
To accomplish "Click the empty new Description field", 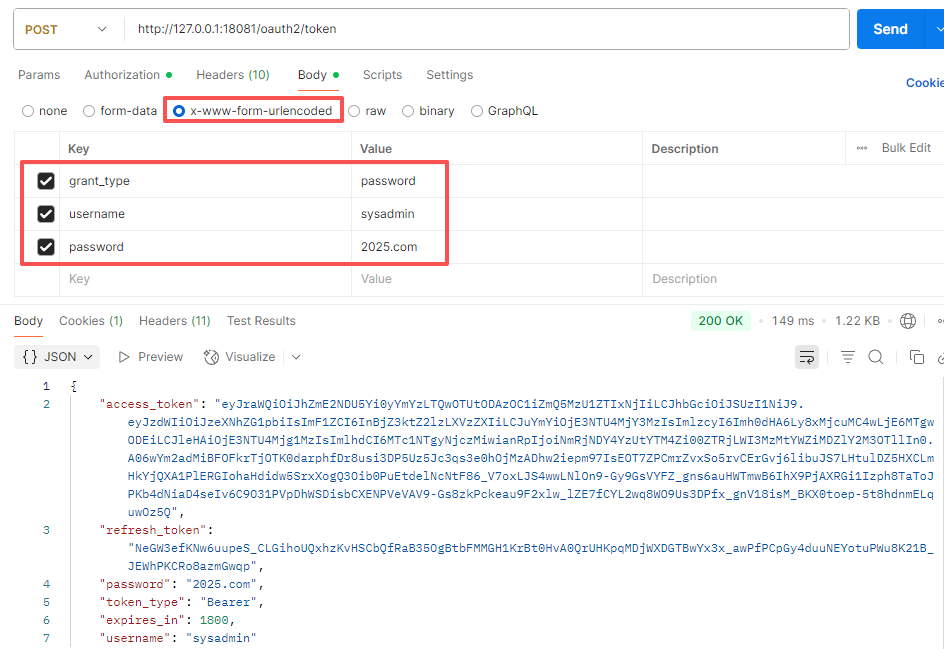I will [x=793, y=279].
